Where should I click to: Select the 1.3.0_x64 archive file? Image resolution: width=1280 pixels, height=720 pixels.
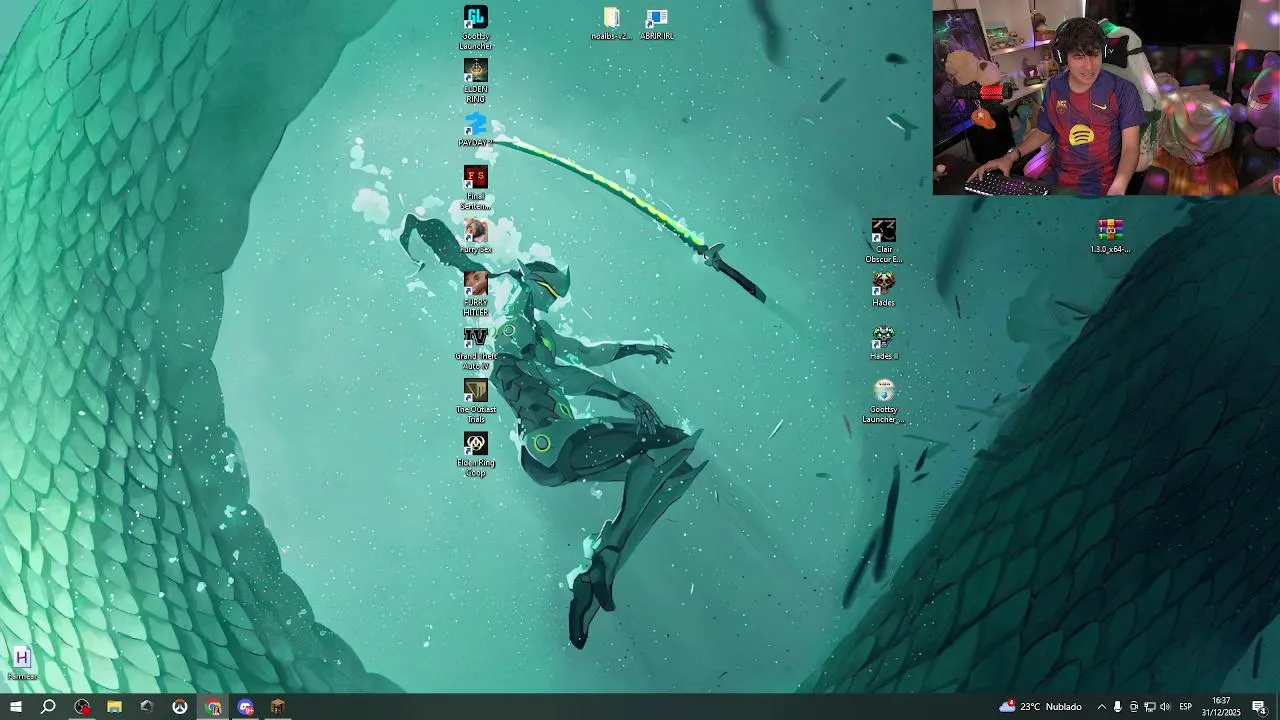point(1111,236)
